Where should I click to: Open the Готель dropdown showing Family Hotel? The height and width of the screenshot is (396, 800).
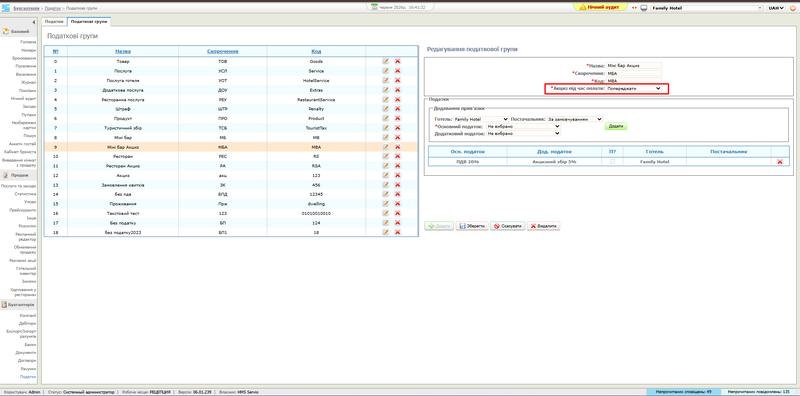pos(481,119)
